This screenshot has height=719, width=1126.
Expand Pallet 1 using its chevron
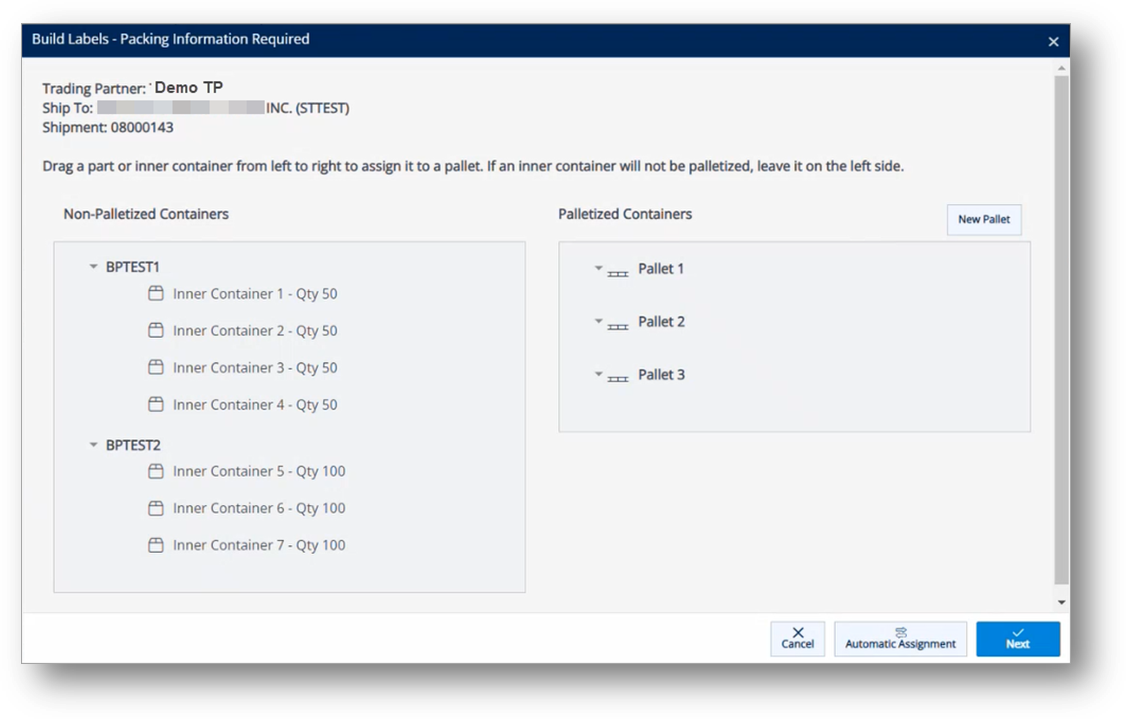click(x=598, y=268)
